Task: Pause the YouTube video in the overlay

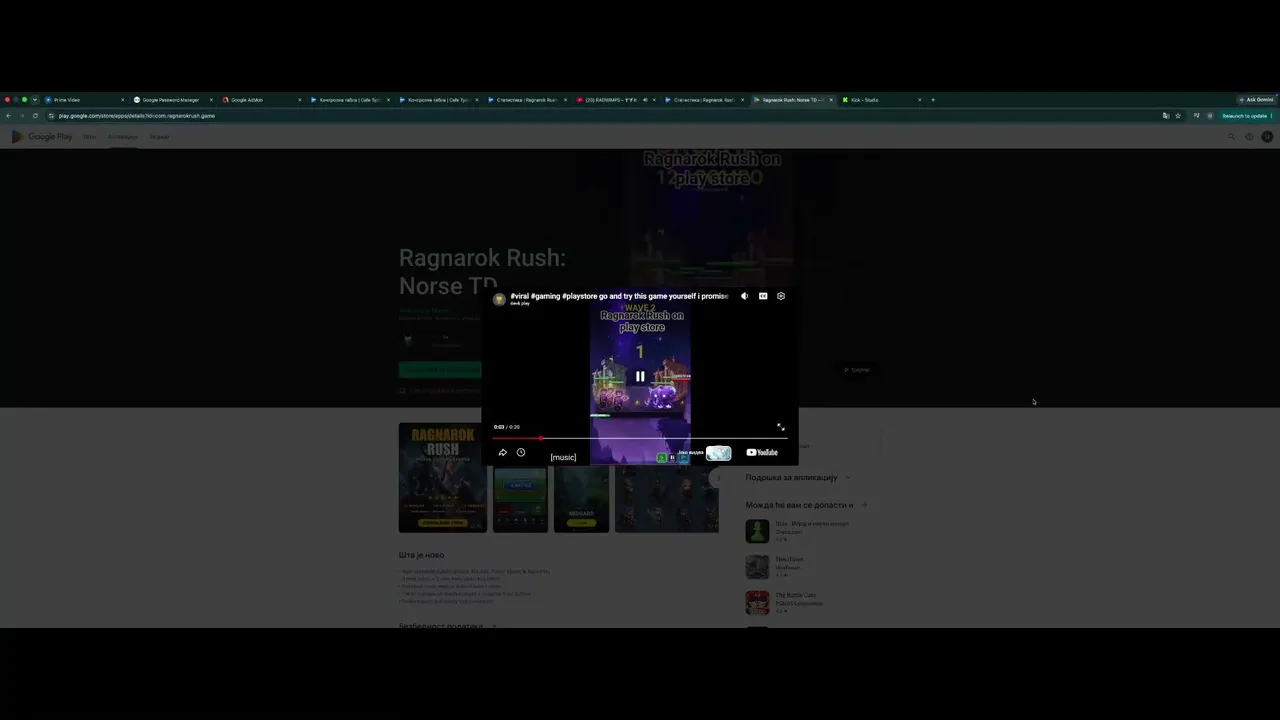Action: [x=640, y=376]
